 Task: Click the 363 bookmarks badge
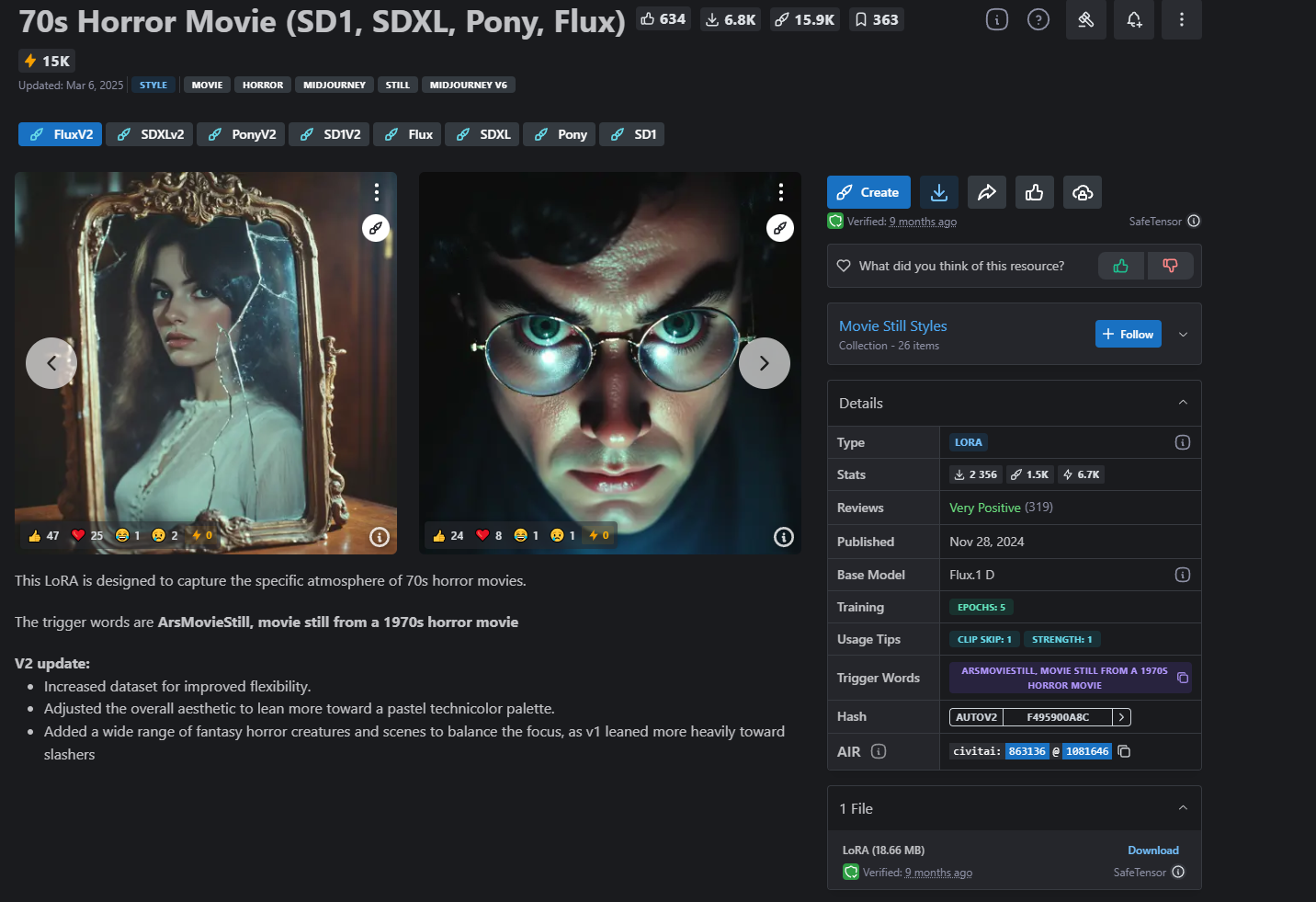pyautogui.click(x=876, y=19)
